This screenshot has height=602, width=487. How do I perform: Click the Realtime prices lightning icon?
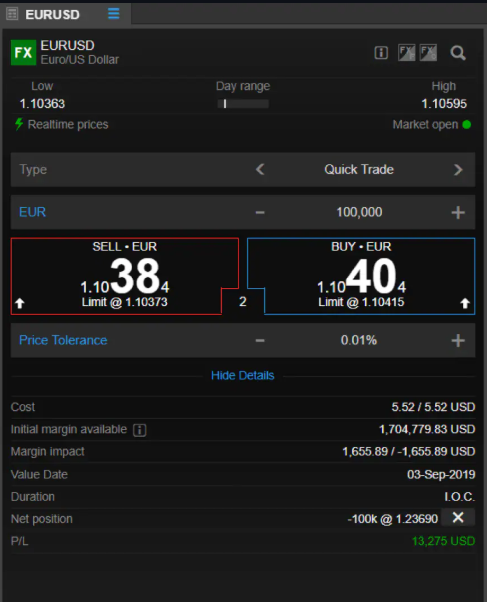19,124
